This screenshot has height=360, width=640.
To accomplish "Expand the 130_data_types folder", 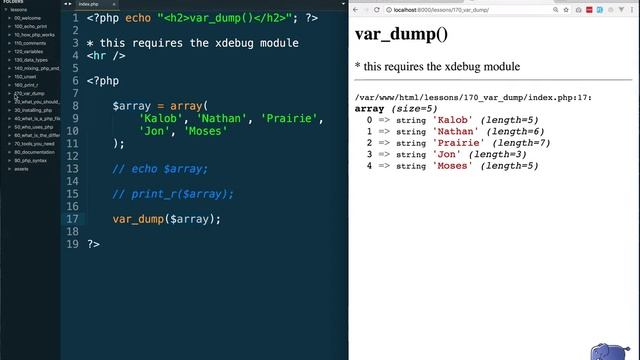I will click(x=9, y=60).
